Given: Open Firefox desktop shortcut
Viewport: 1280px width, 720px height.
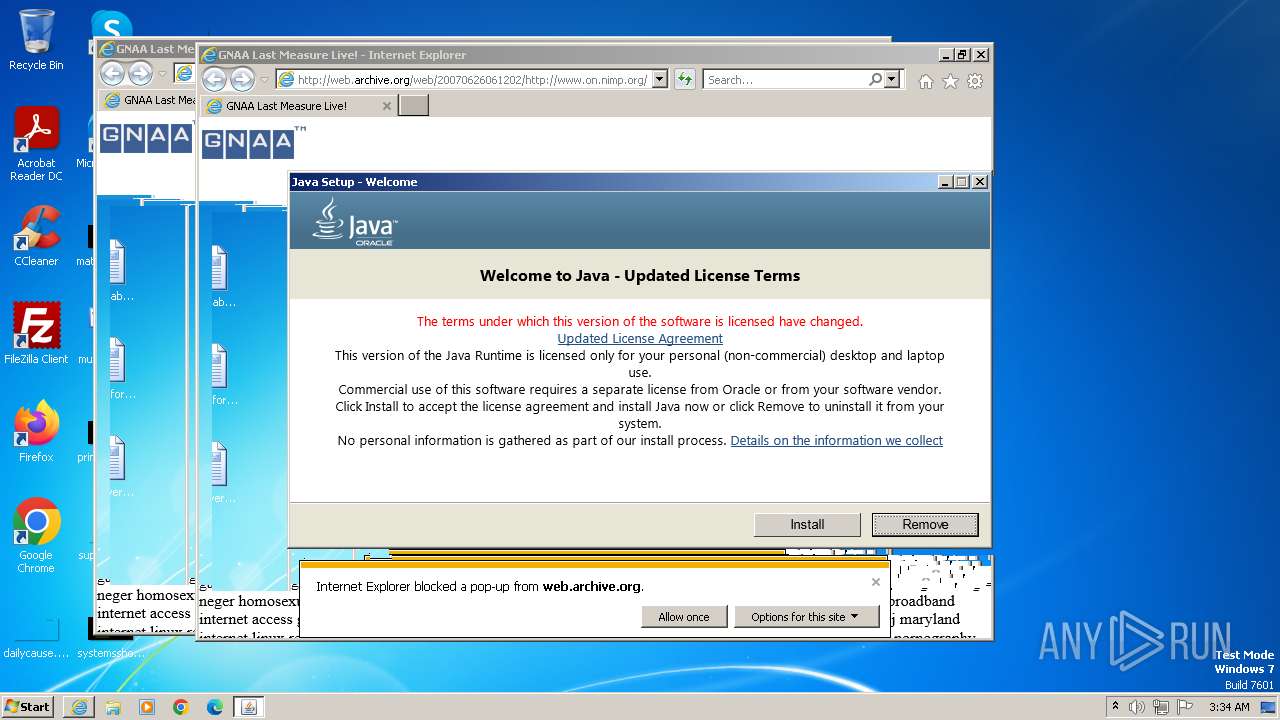Looking at the screenshot, I should (36, 431).
